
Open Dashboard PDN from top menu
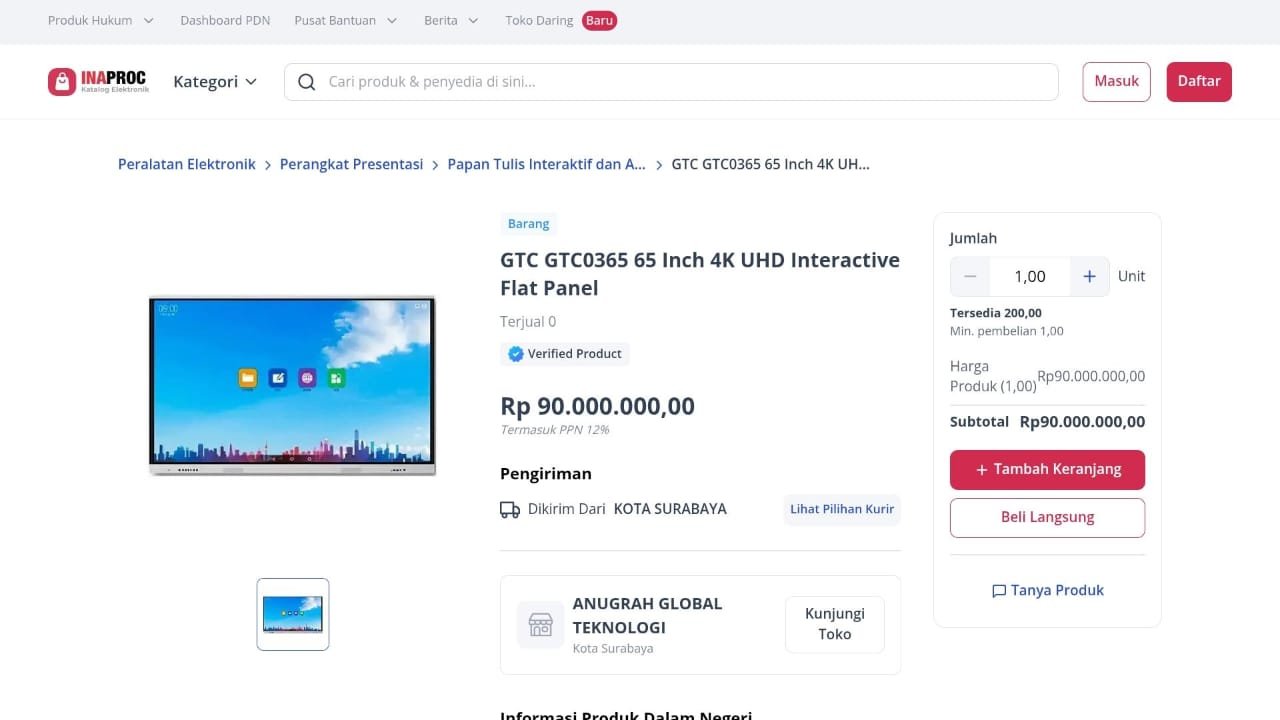(225, 20)
